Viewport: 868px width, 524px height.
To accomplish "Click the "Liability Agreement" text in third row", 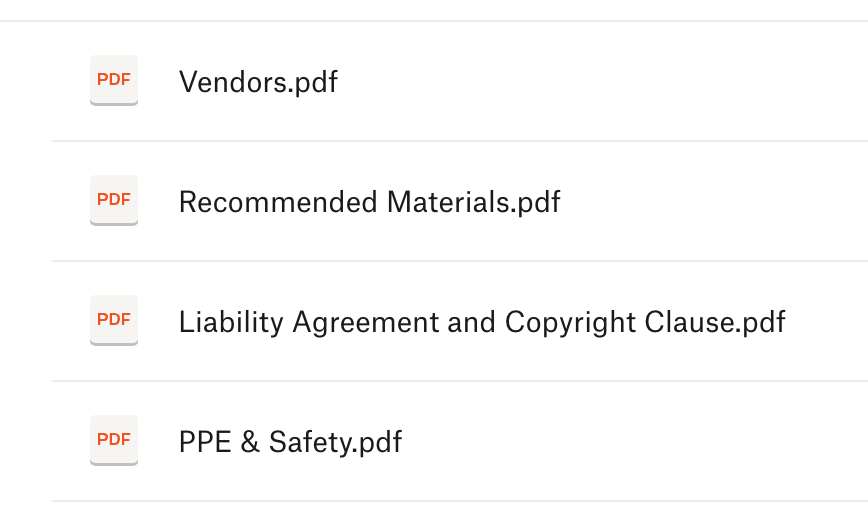I will [x=309, y=322].
